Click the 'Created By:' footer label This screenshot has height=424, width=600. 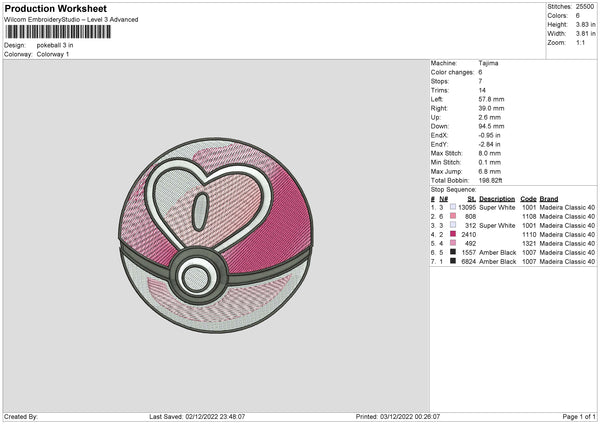[21, 416]
